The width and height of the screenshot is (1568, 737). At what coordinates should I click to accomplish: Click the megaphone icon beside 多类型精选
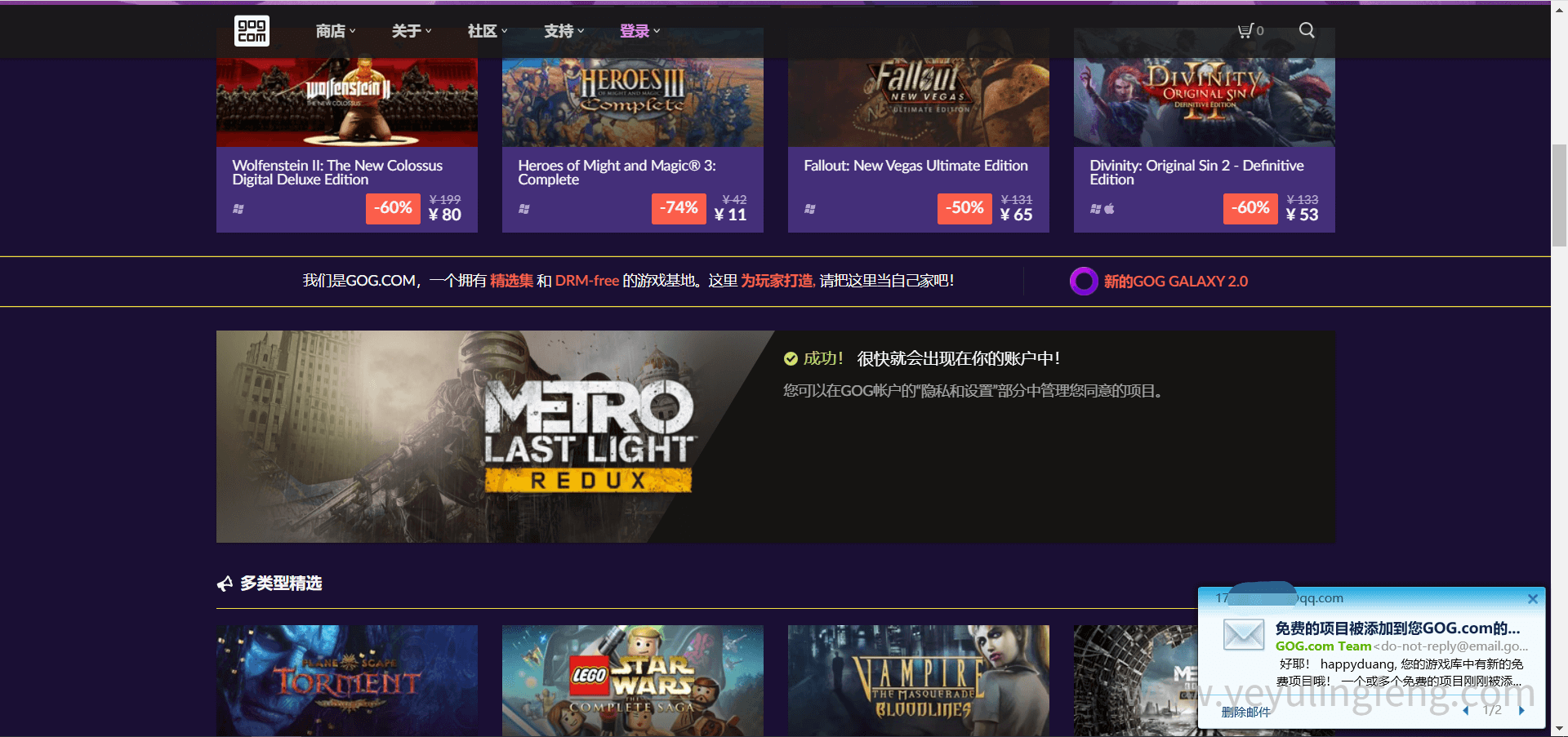[x=225, y=584]
